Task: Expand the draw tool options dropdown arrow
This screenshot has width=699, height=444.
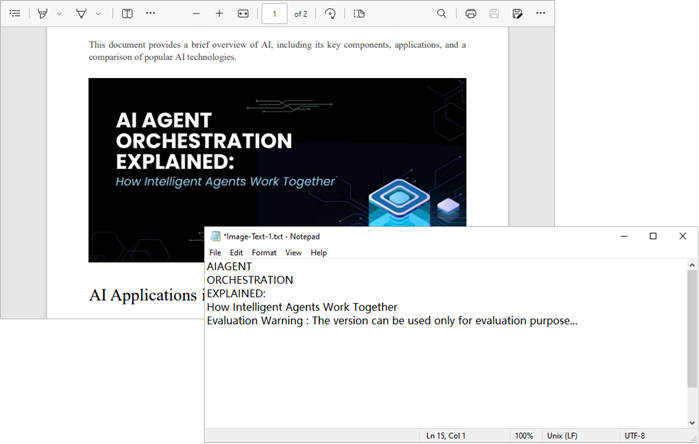Action: 98,14
